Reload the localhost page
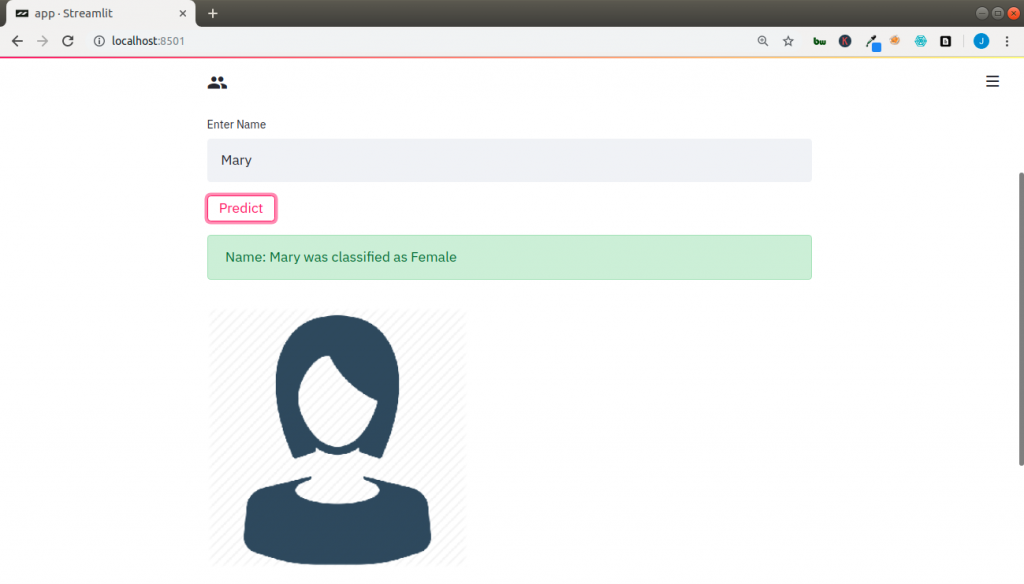Image resolution: width=1024 pixels, height=584 pixels. 68,41
